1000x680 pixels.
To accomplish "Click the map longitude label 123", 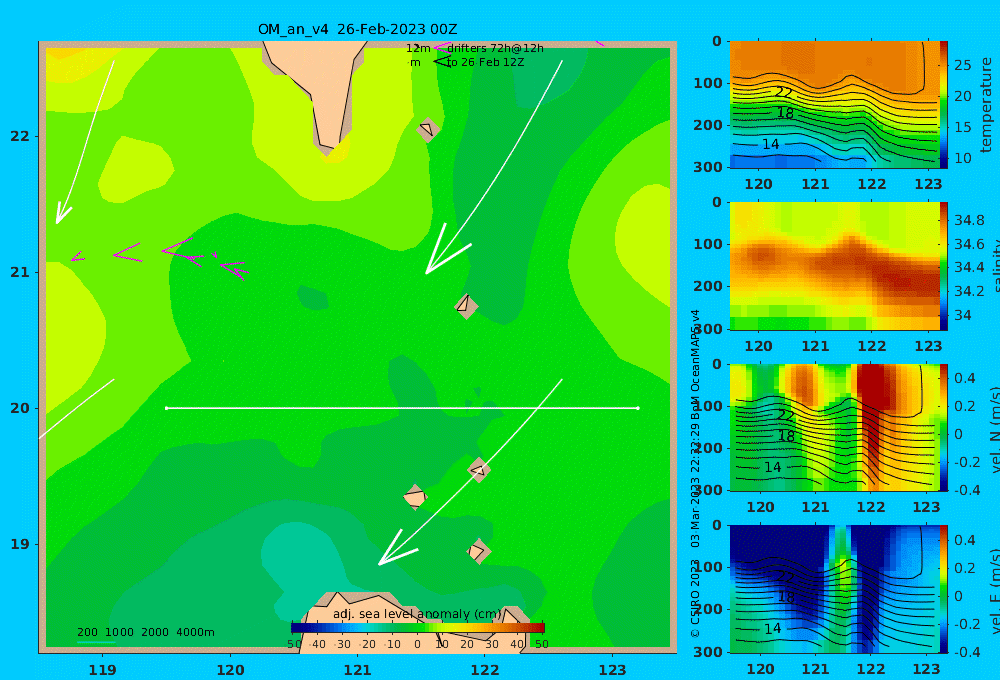I will pos(612,670).
